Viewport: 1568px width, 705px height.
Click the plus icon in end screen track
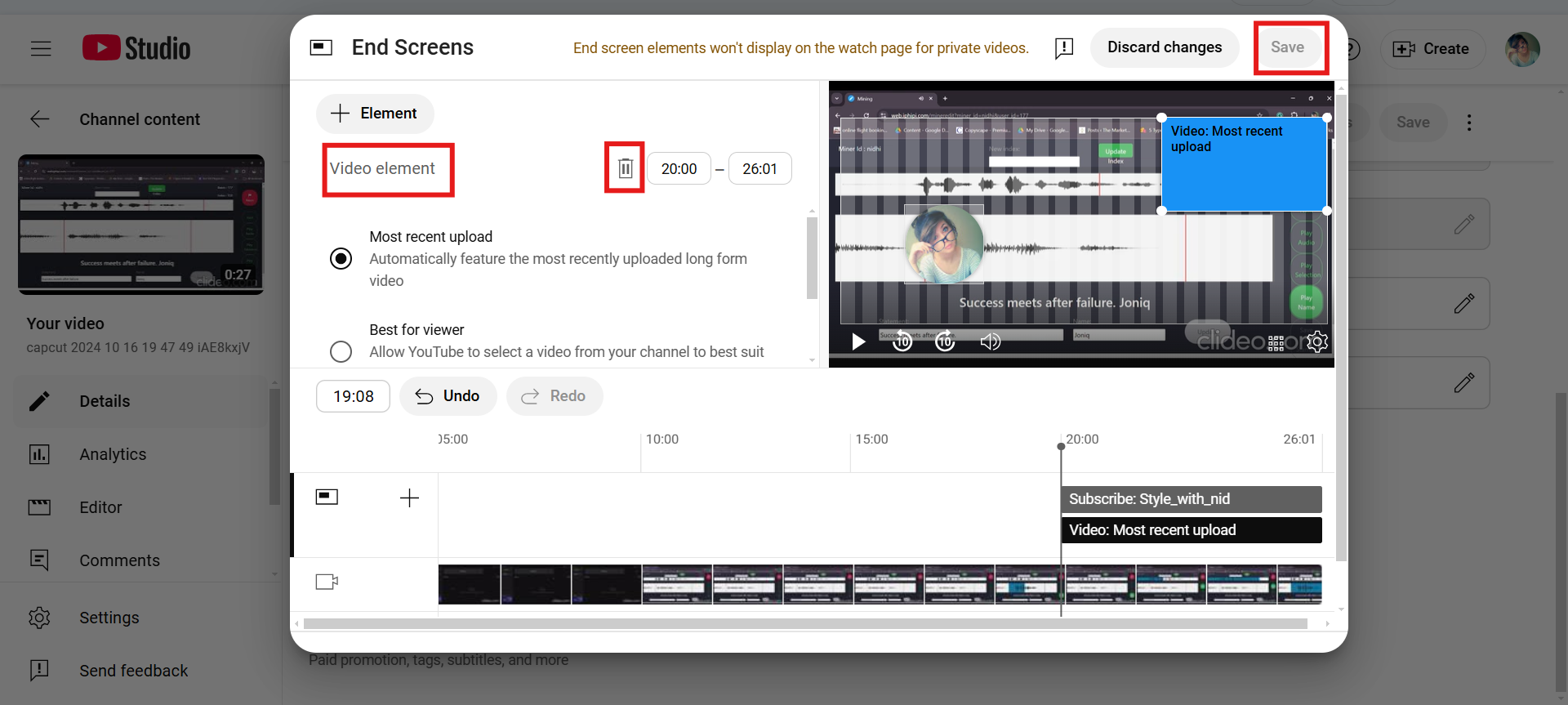click(x=409, y=498)
